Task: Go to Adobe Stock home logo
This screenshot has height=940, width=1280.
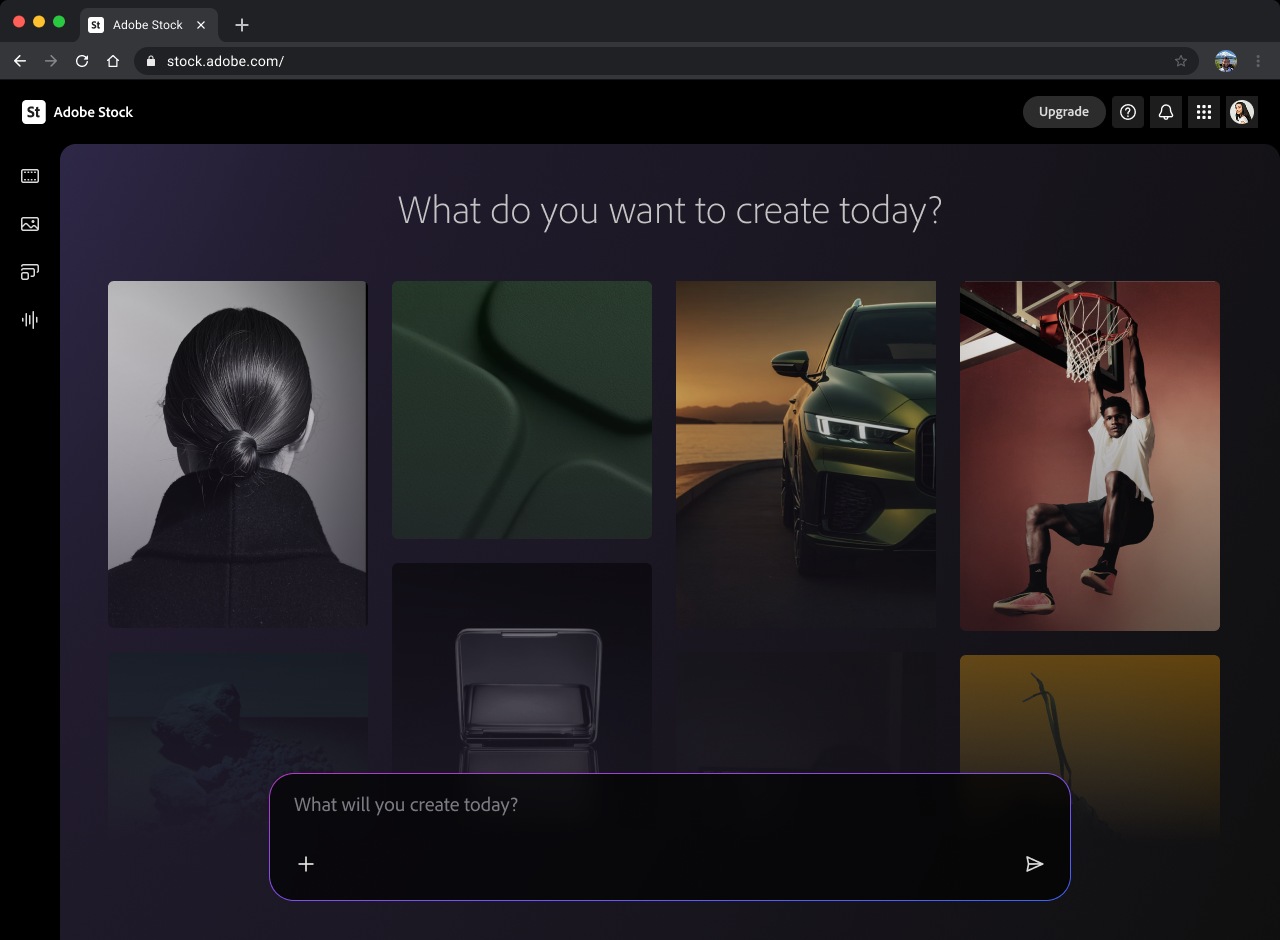Action: coord(78,112)
